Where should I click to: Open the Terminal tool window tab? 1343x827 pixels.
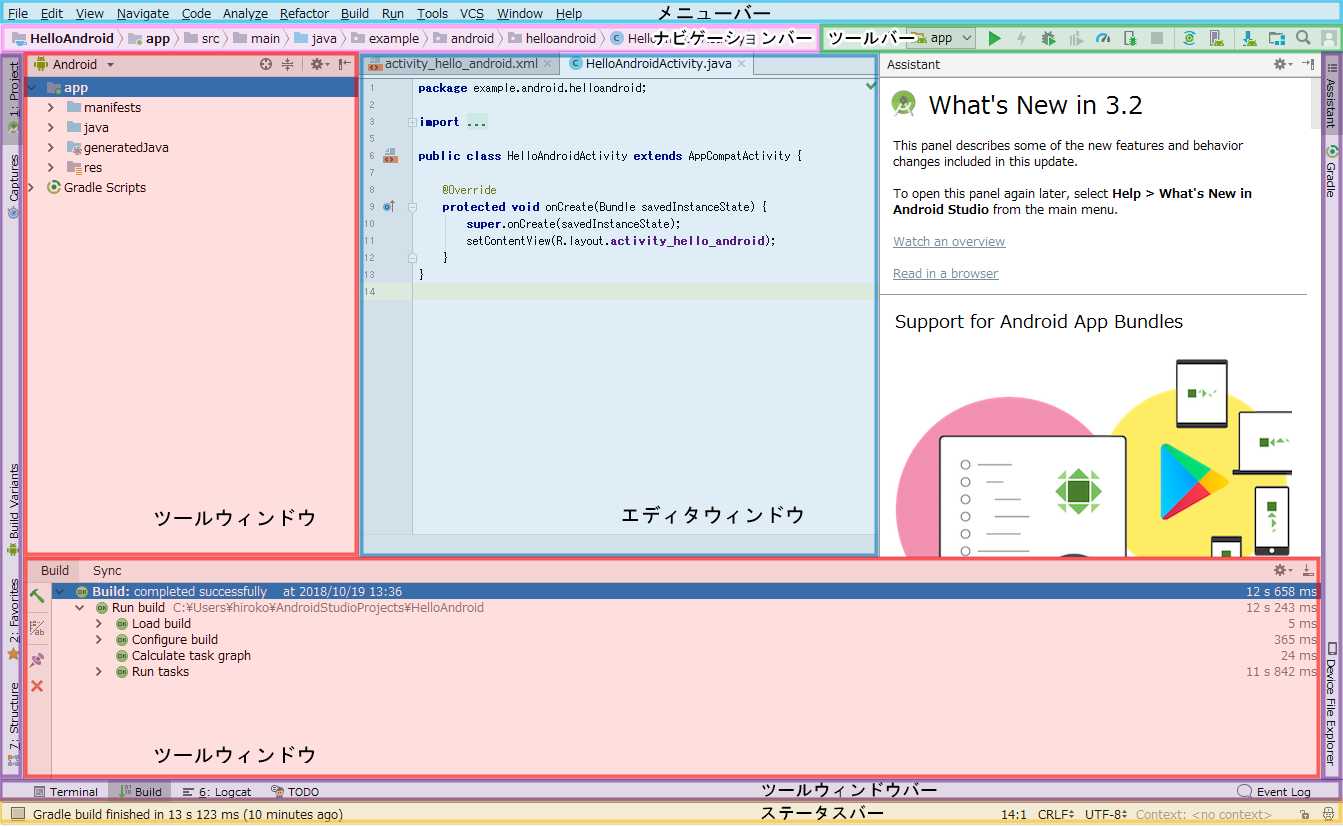click(x=66, y=791)
